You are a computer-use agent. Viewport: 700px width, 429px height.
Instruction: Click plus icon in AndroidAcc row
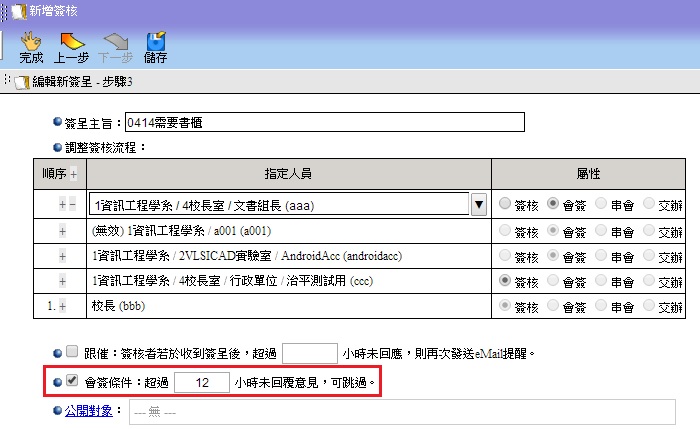pos(63,255)
